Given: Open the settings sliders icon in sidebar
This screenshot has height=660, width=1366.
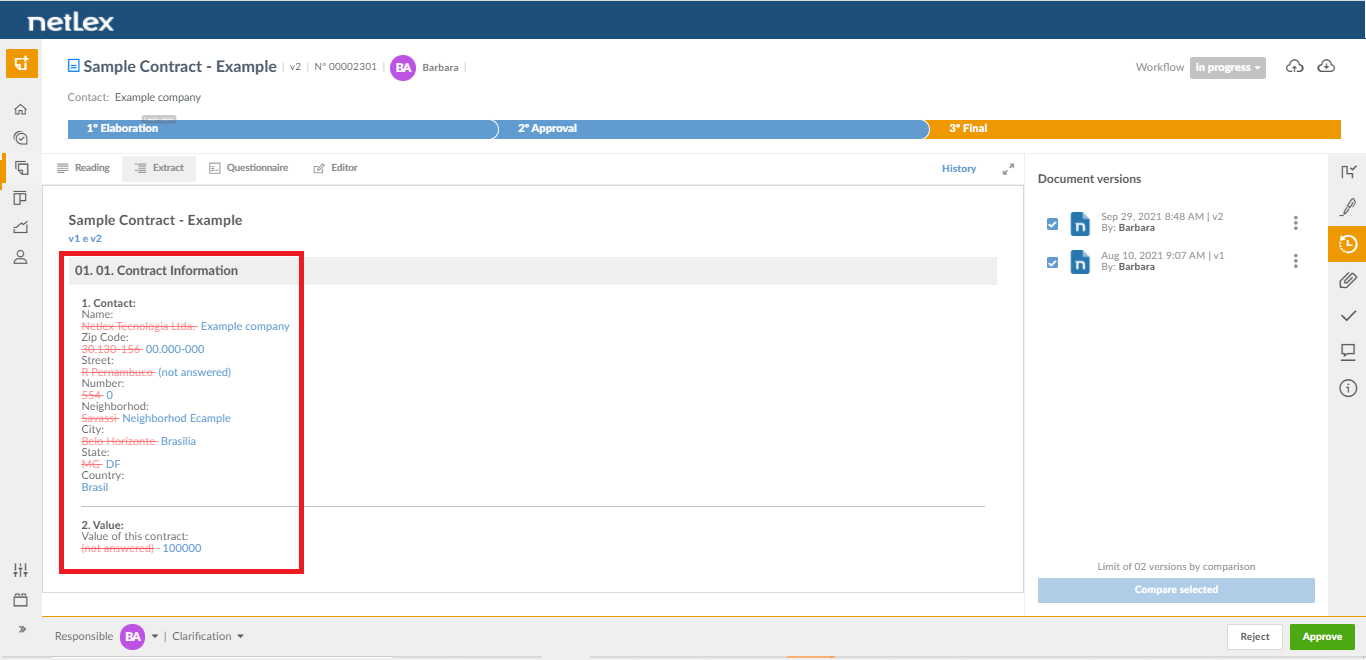Looking at the screenshot, I should click(21, 570).
